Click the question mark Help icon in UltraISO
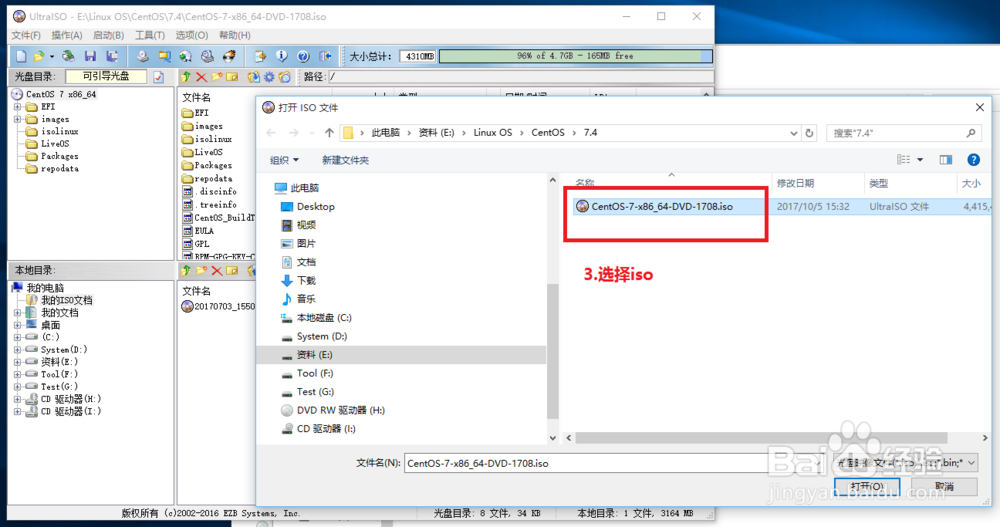 pos(303,56)
